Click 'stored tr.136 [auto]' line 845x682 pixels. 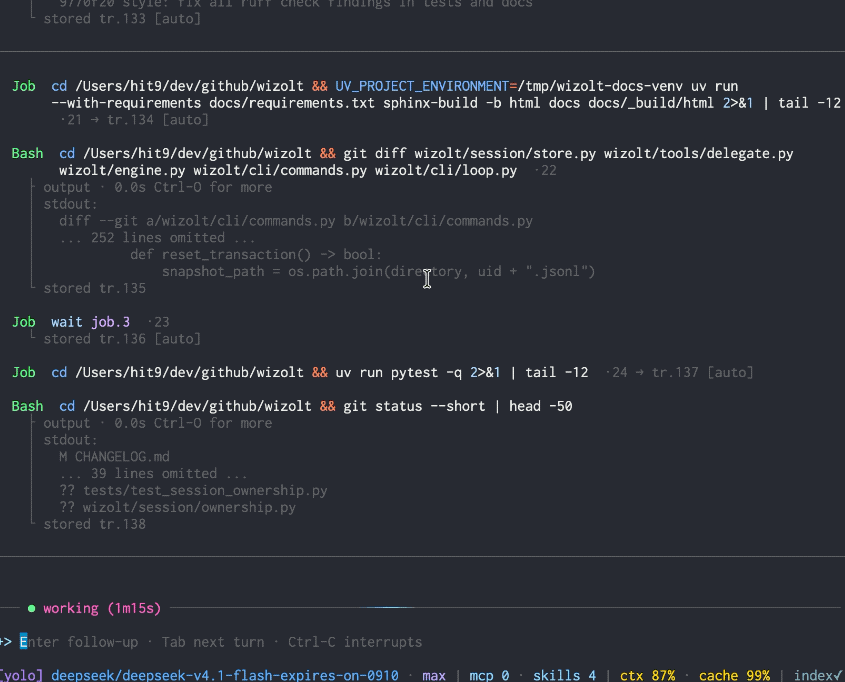click(122, 339)
